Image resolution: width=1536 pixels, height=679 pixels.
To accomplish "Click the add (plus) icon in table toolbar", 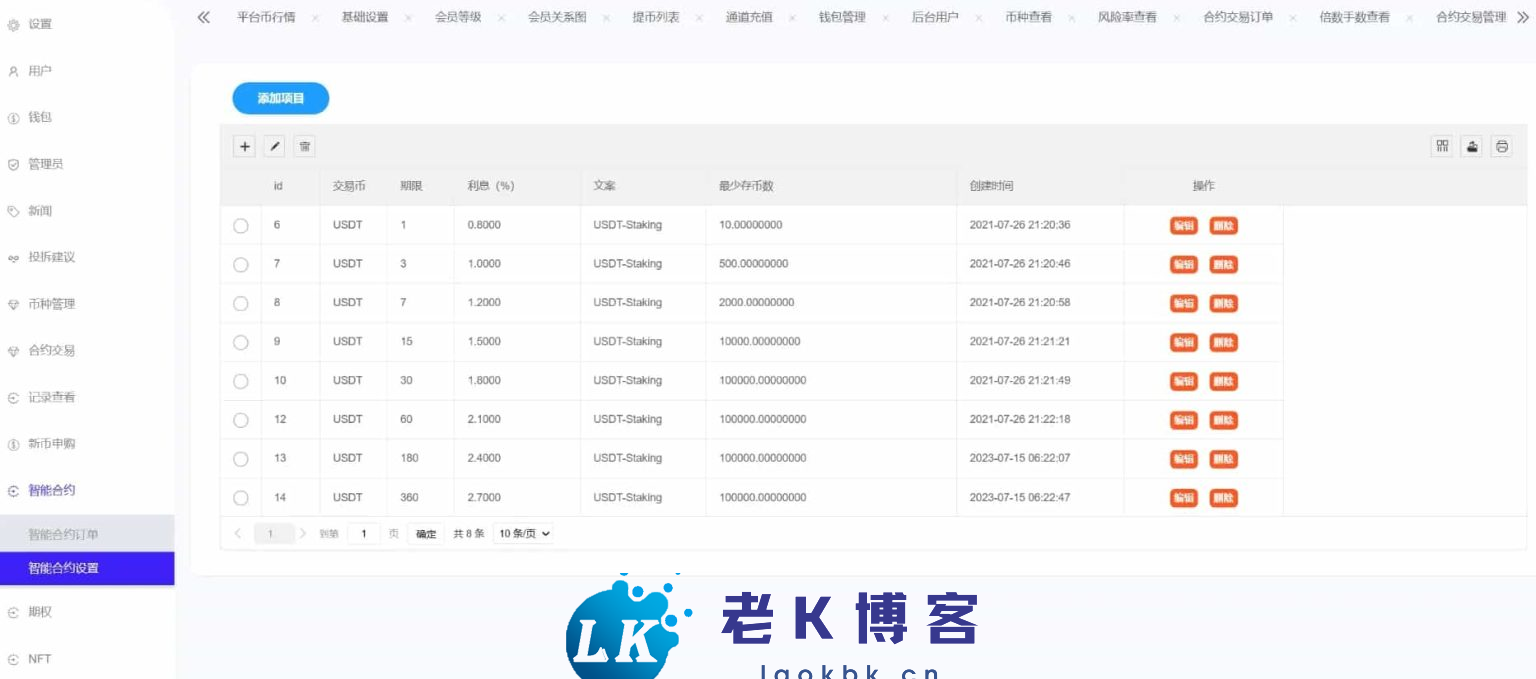I will (245, 146).
